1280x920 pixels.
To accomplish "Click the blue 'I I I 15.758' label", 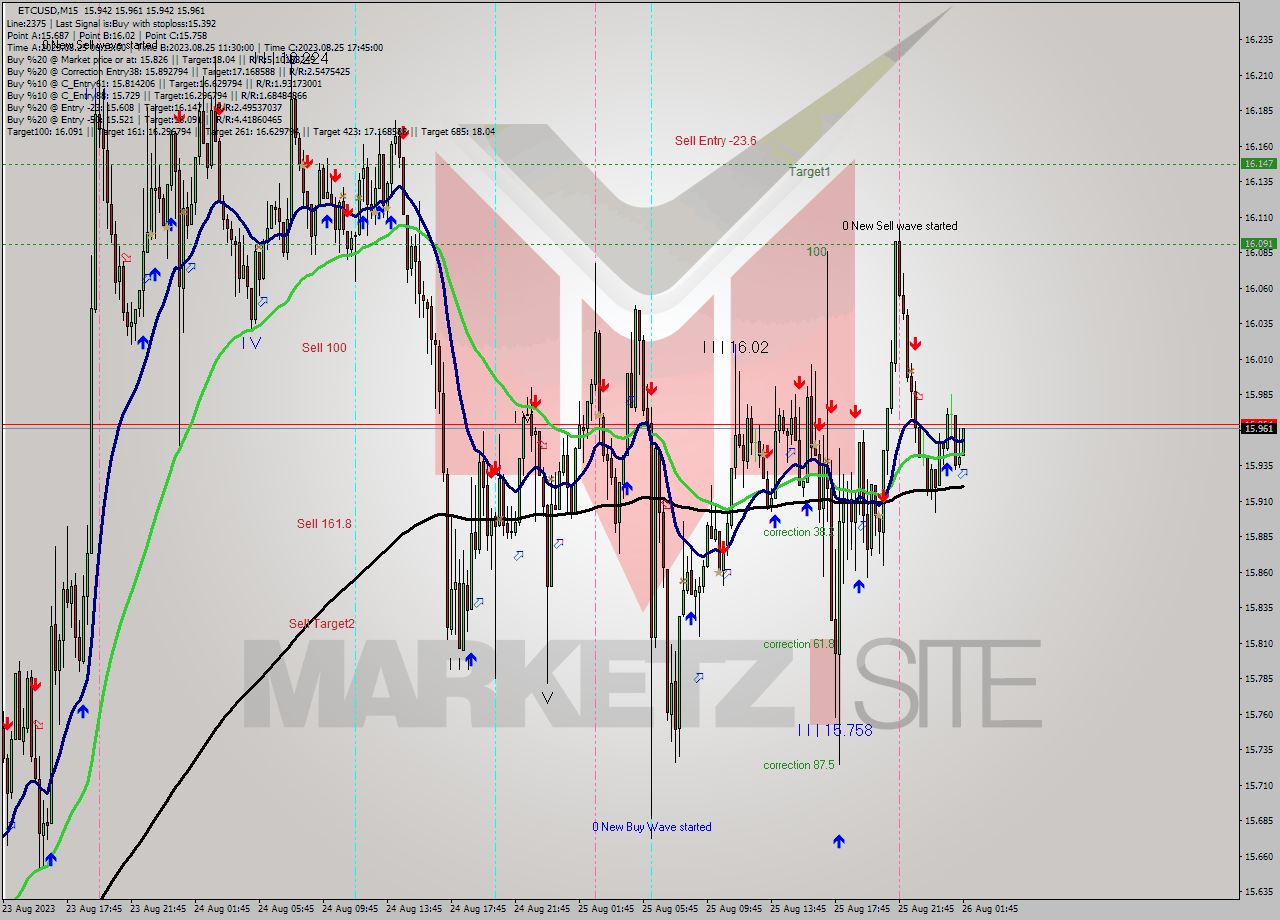I will (835, 730).
